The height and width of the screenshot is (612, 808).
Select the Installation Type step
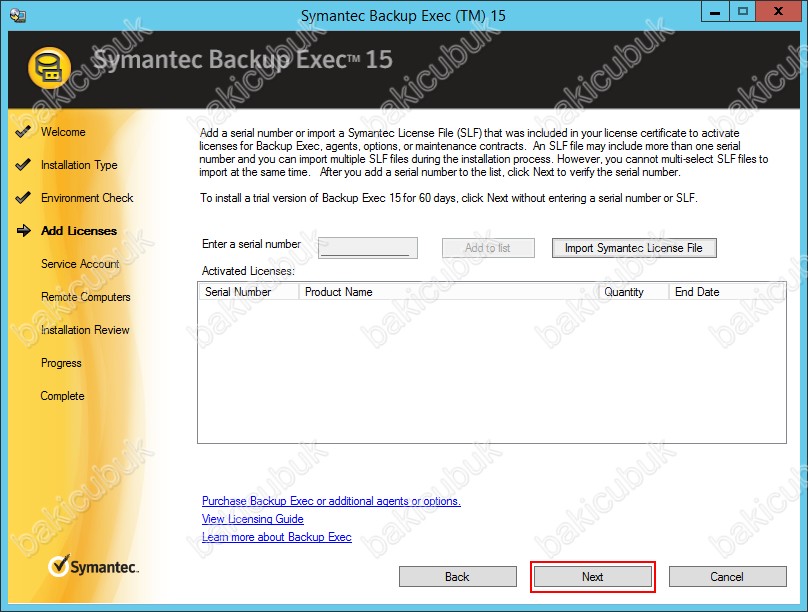pos(79,165)
